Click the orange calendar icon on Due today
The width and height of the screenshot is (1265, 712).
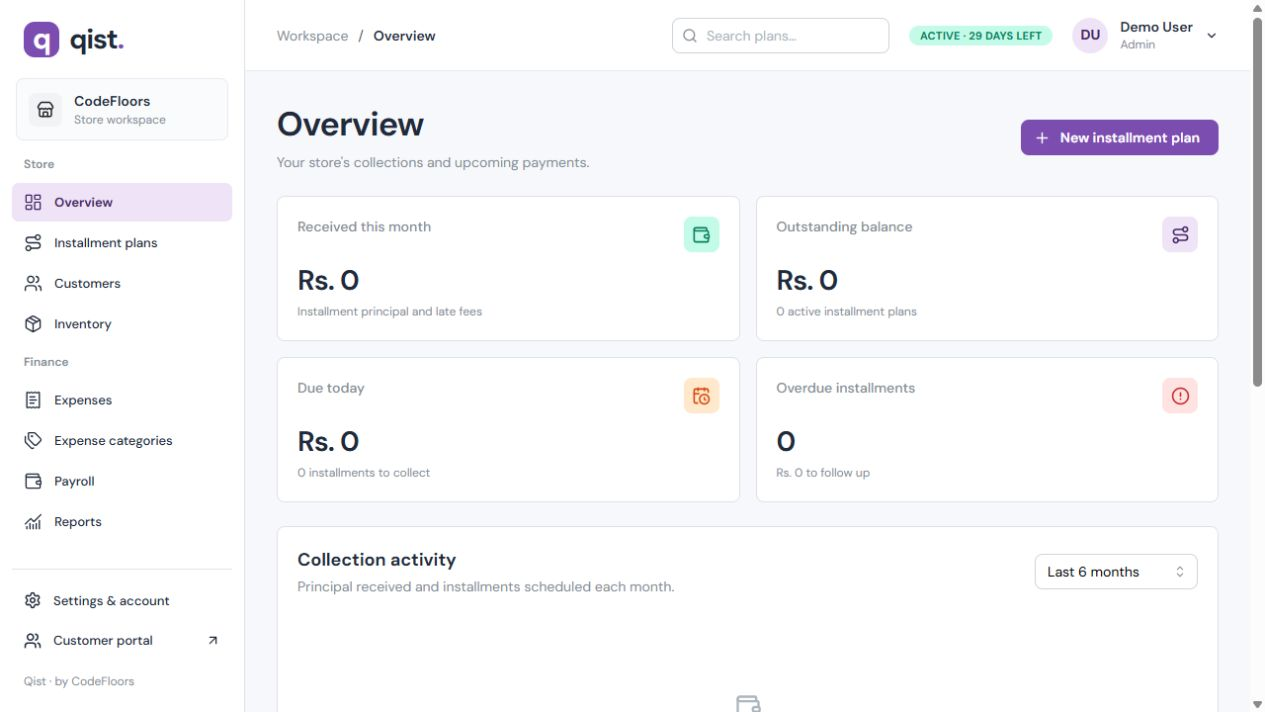[x=701, y=396]
